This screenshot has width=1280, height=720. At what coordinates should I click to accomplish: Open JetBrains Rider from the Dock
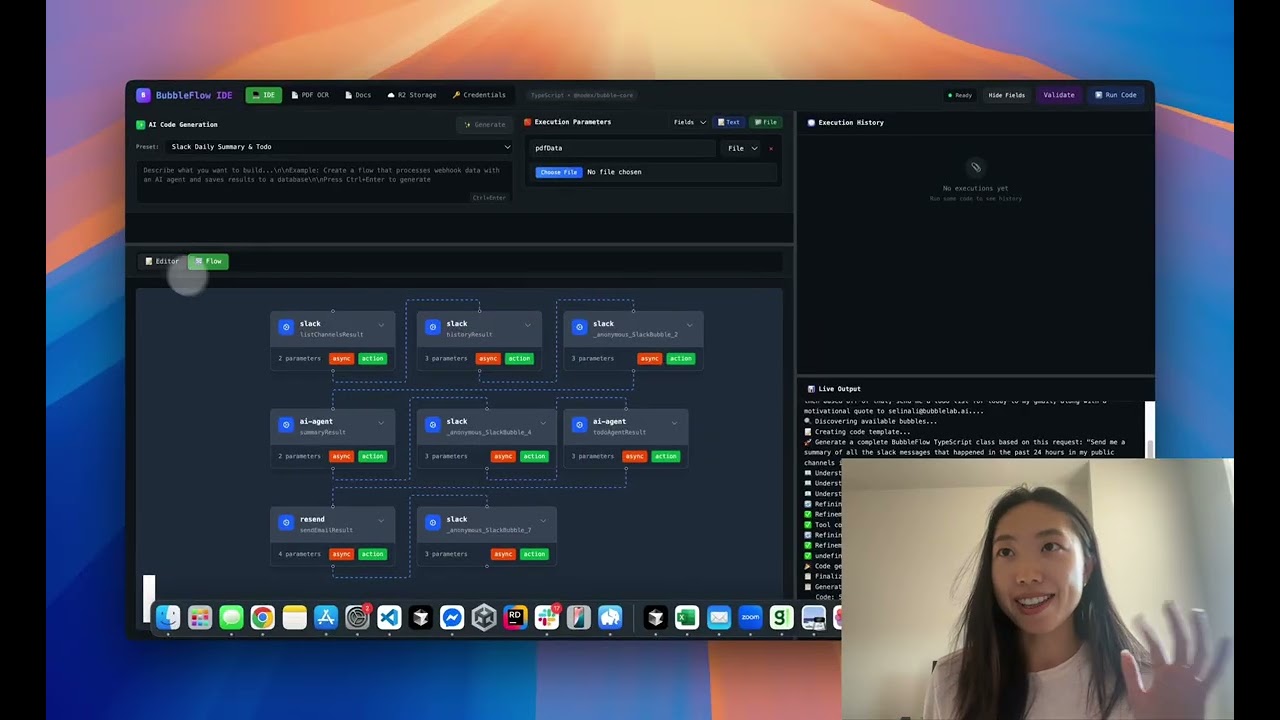pyautogui.click(x=515, y=618)
